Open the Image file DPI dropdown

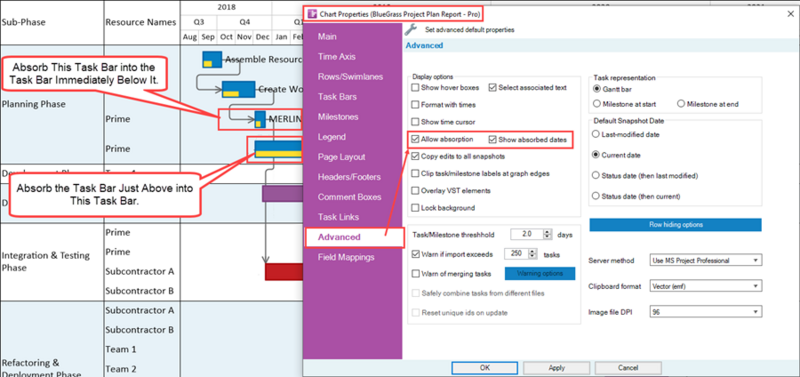point(706,312)
